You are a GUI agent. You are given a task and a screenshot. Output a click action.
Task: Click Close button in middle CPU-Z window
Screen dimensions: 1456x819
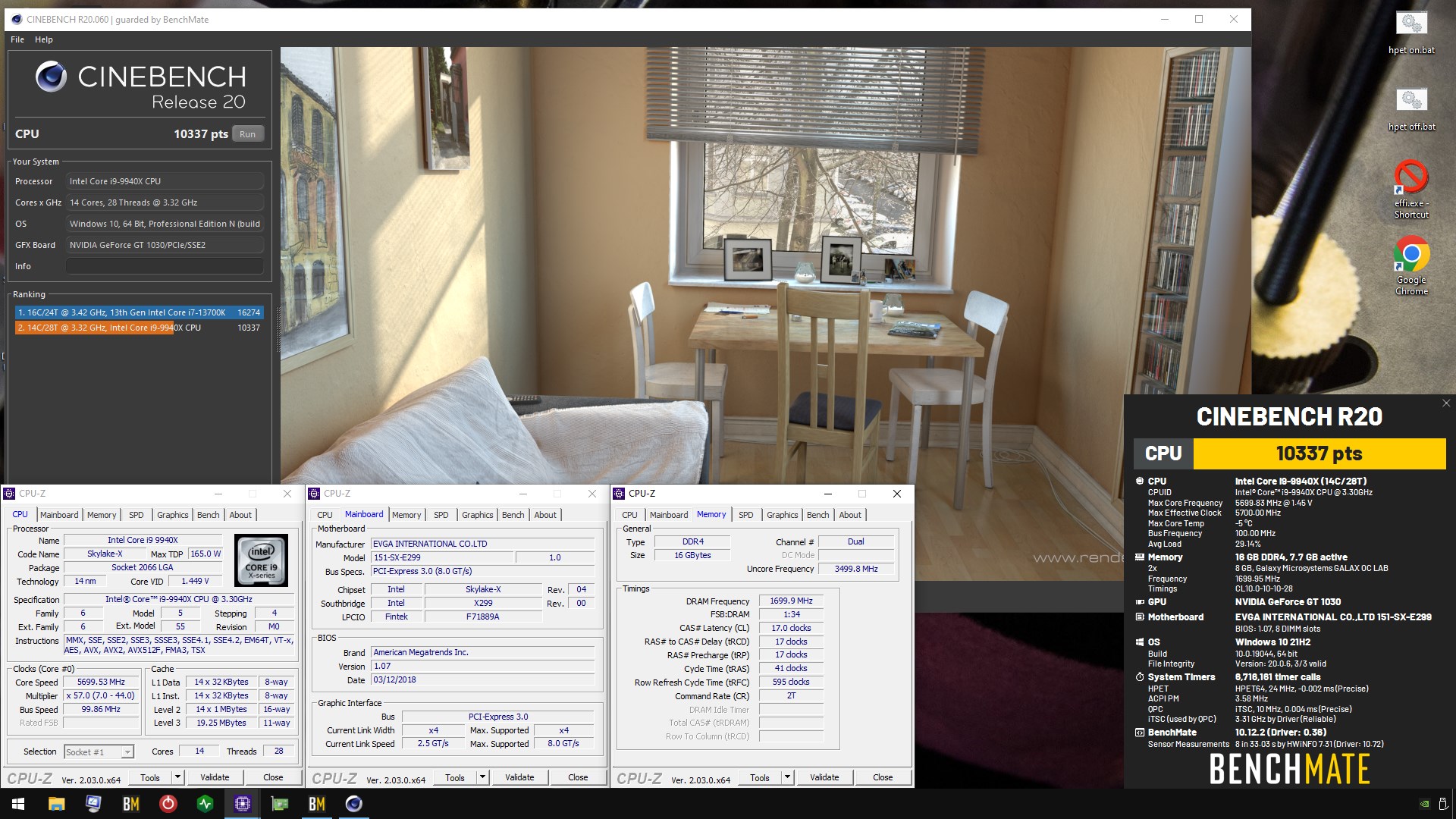578,777
